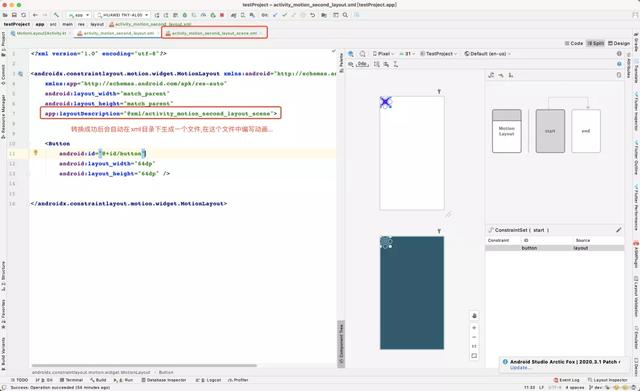640x391 pixels.
Task: Click the yellow lightbulb intention icon
Action: coord(36,153)
